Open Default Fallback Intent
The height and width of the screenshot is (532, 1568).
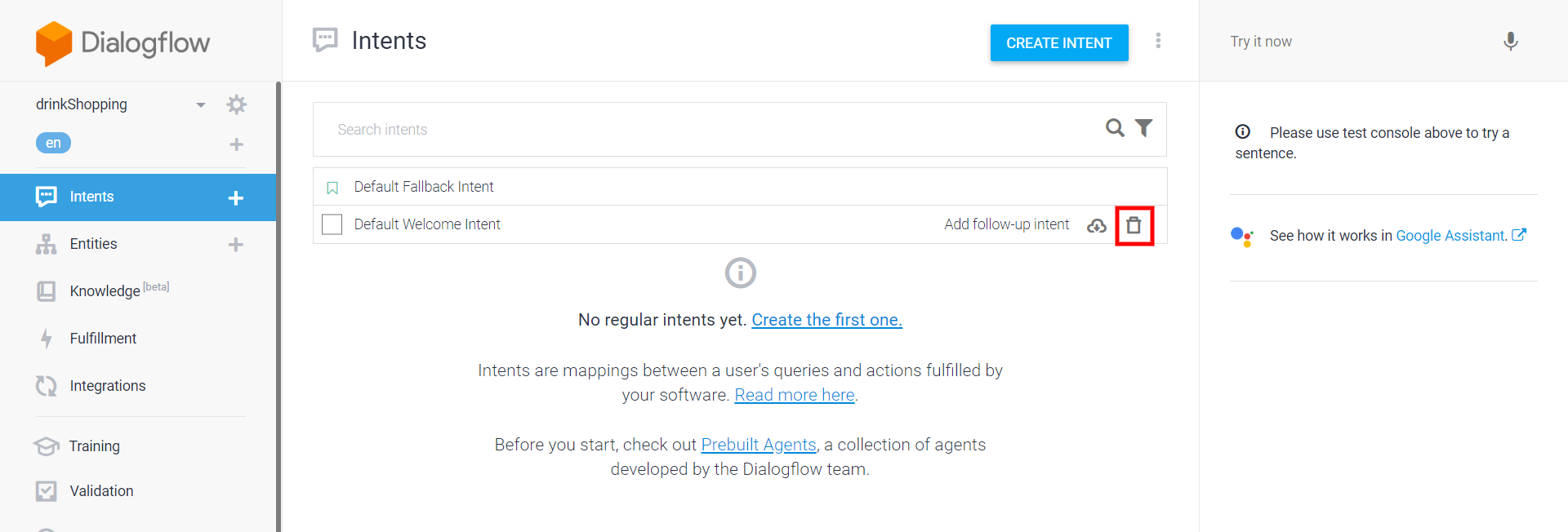tap(424, 187)
